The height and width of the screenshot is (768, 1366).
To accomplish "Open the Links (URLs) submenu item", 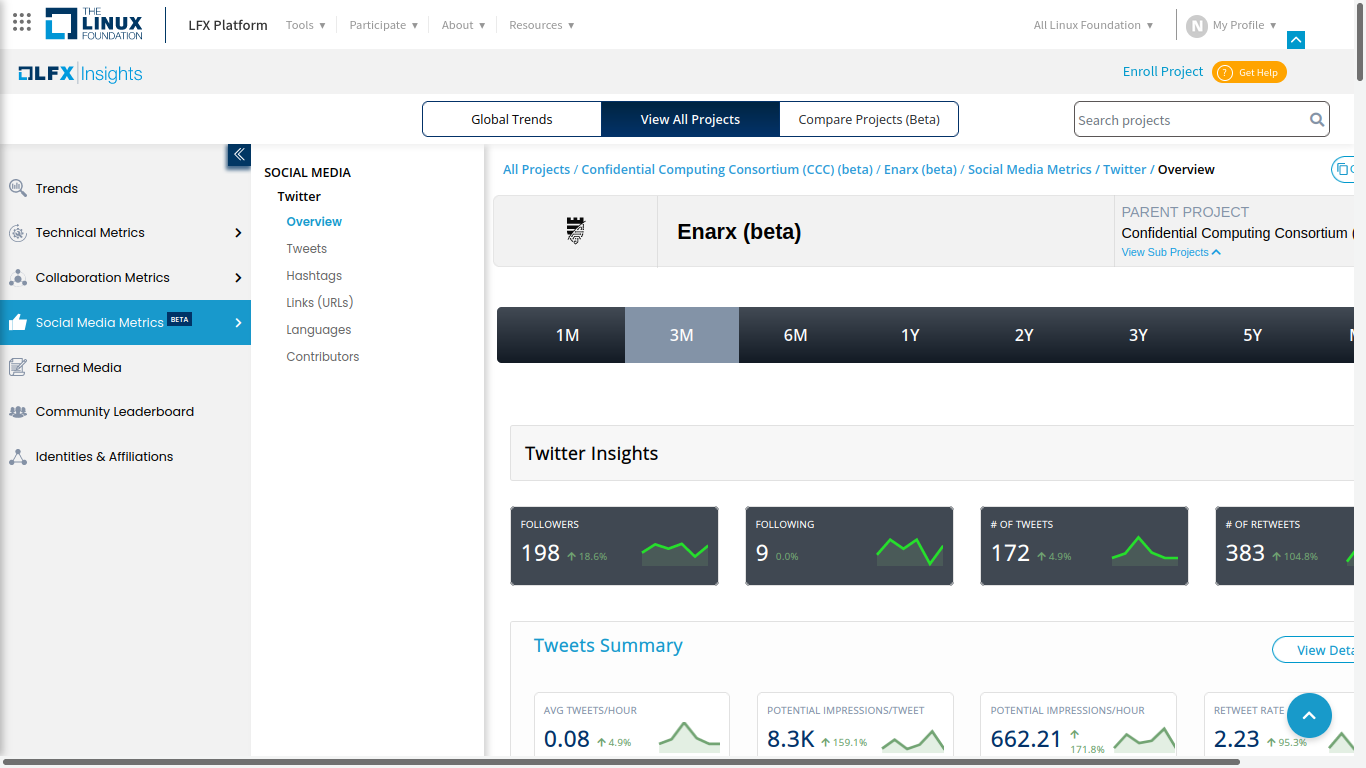I will coord(320,303).
